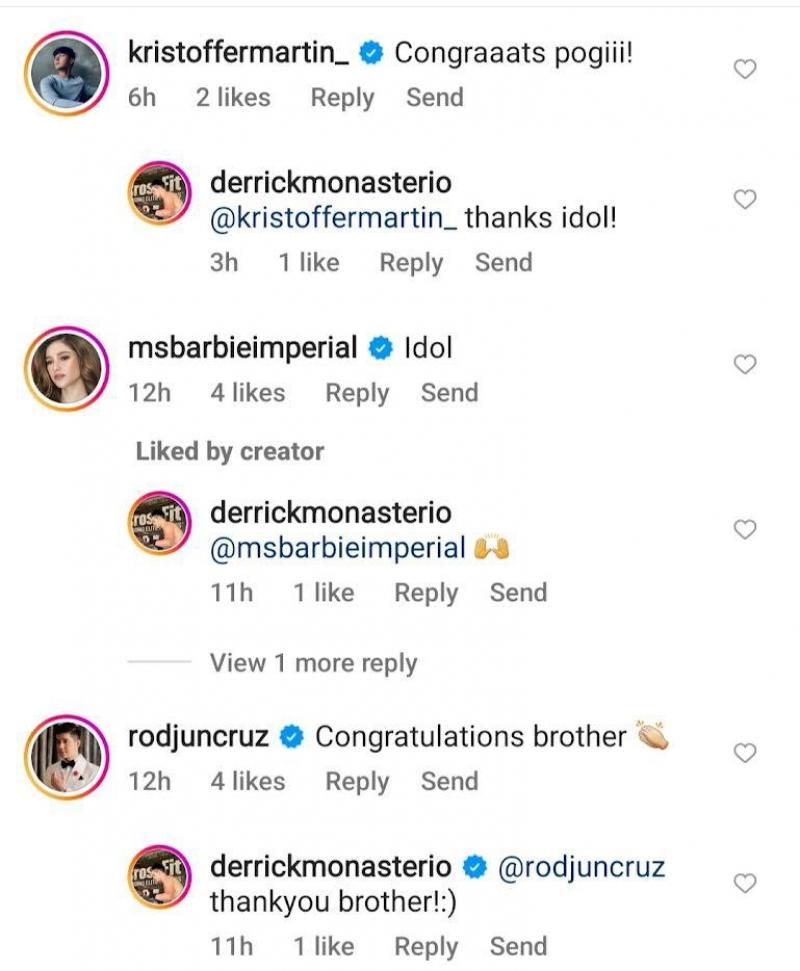Open the @msbarbieimperial mention link
The width and height of the screenshot is (800, 971).
(338, 548)
